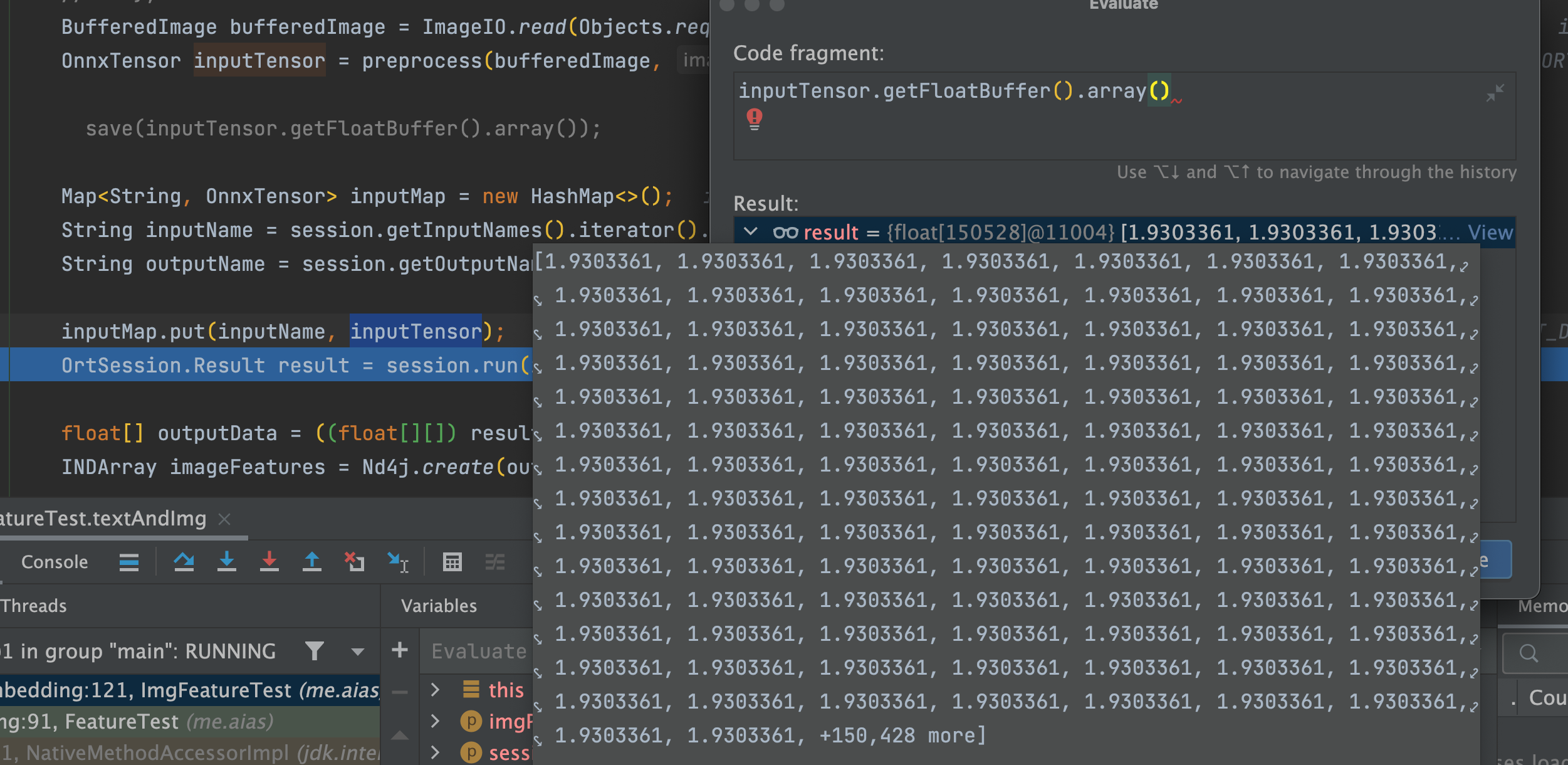Select the Step Into icon
Screen dimensions: 1568x765
227,561
